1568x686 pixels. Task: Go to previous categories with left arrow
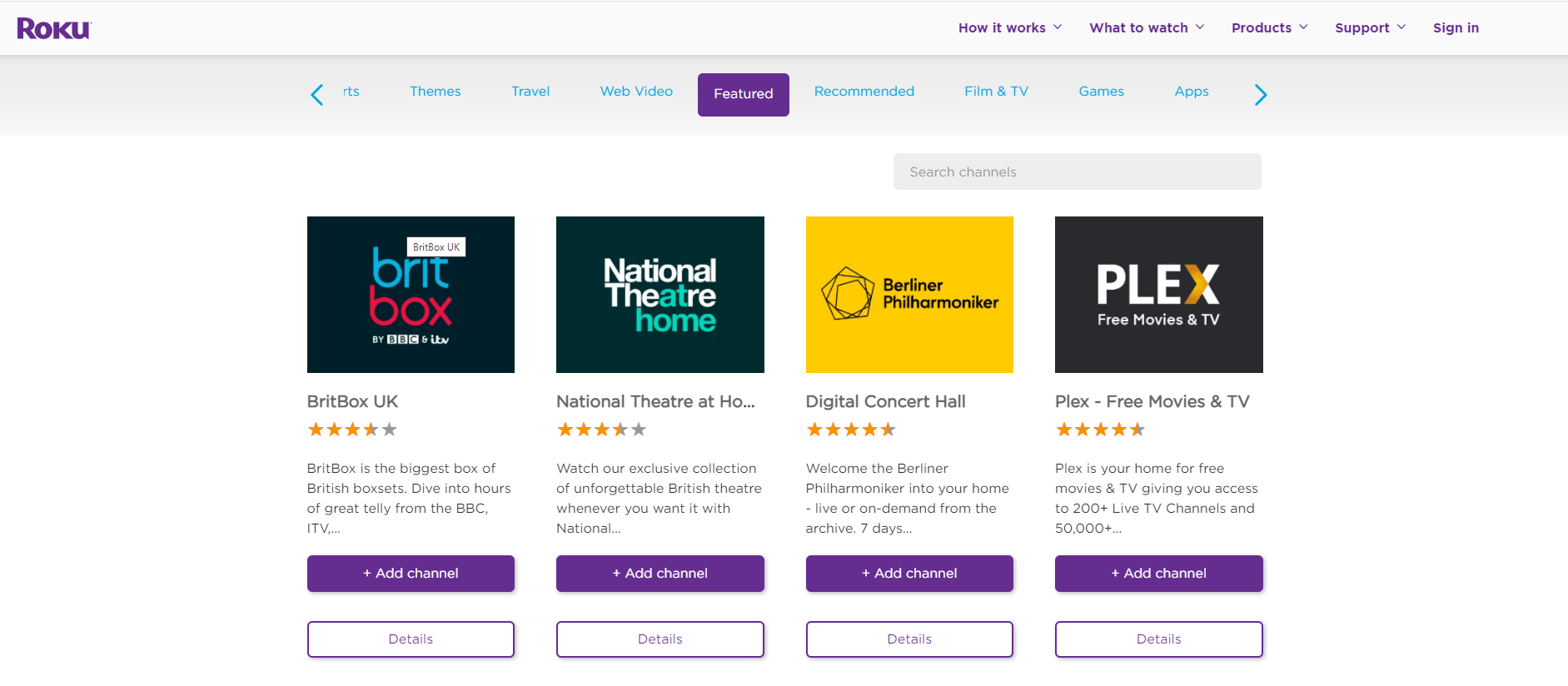click(317, 95)
